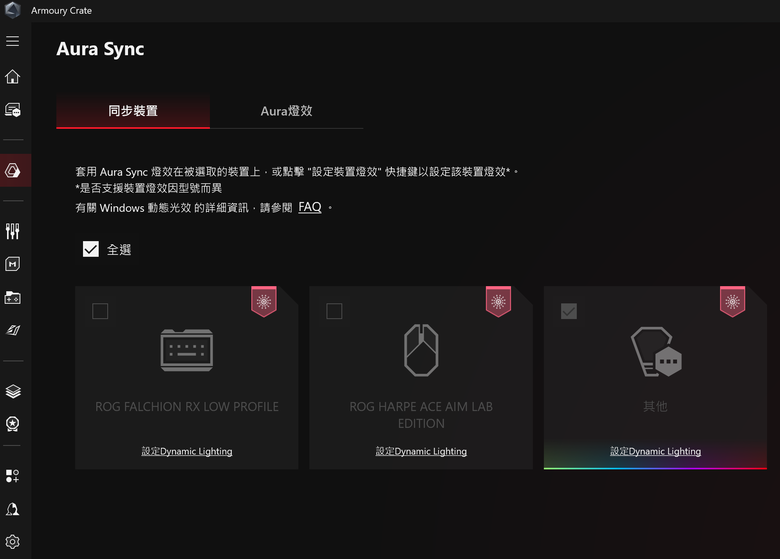Image resolution: width=780 pixels, height=559 pixels.
Task: Open the stacked layers icon in sidebar
Action: [x=12, y=391]
